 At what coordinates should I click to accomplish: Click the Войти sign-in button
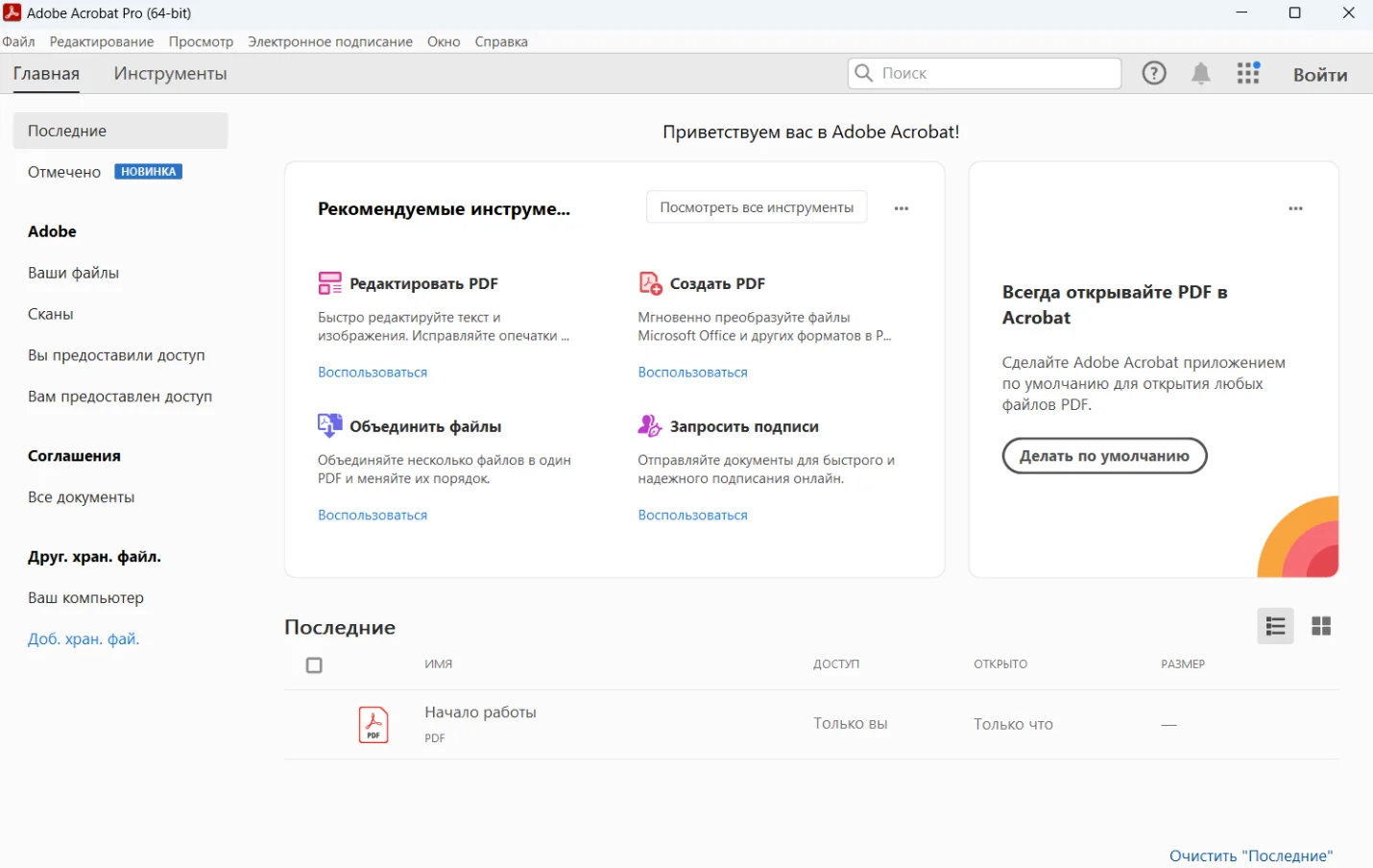point(1320,75)
